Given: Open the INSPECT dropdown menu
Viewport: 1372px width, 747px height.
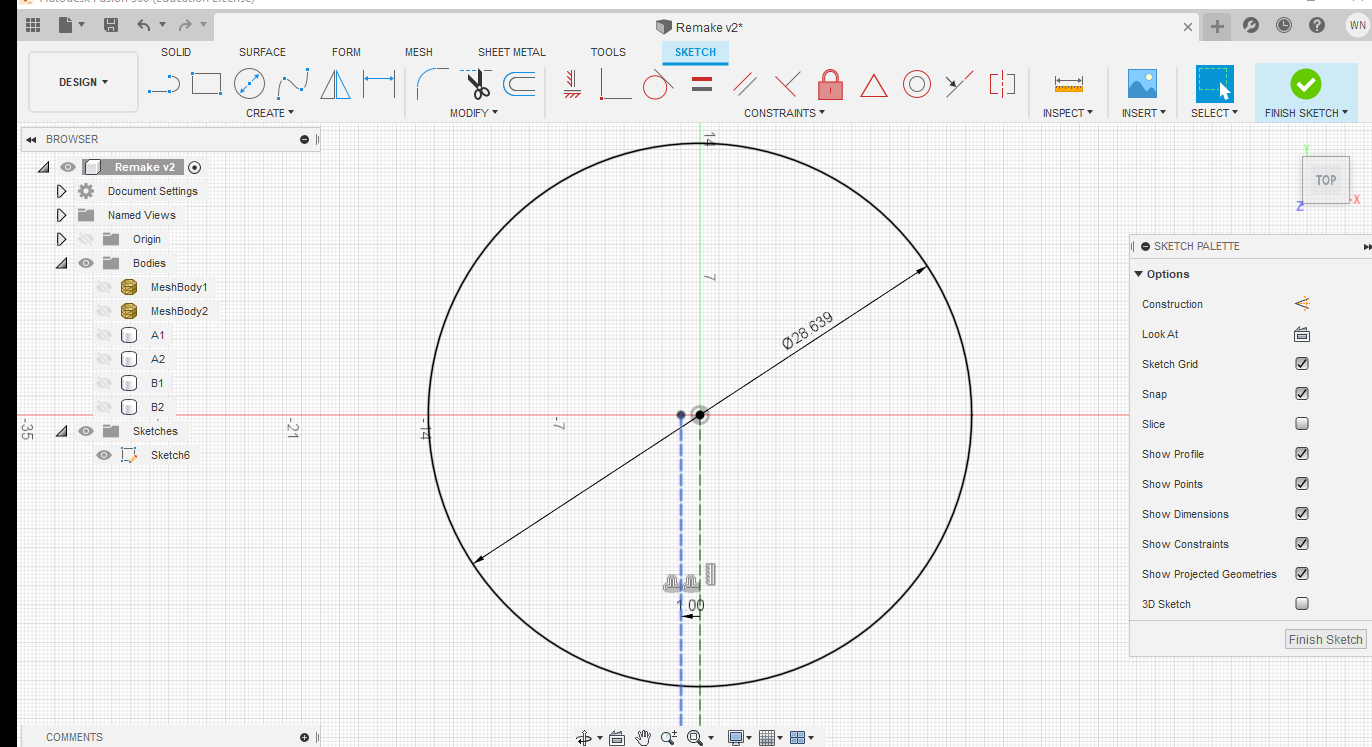Looking at the screenshot, I should point(1068,113).
